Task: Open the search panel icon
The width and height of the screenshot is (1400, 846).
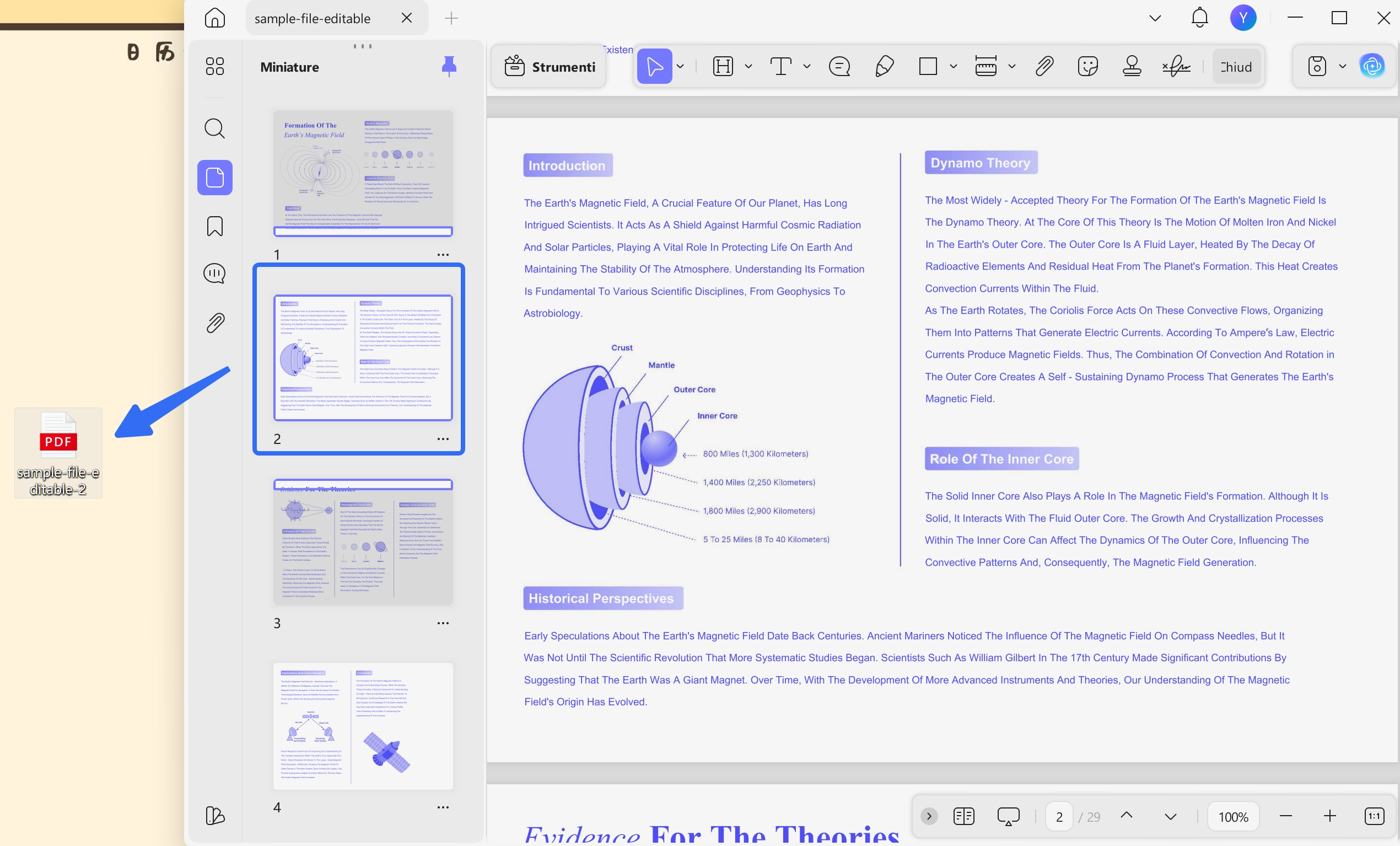Action: (x=215, y=128)
